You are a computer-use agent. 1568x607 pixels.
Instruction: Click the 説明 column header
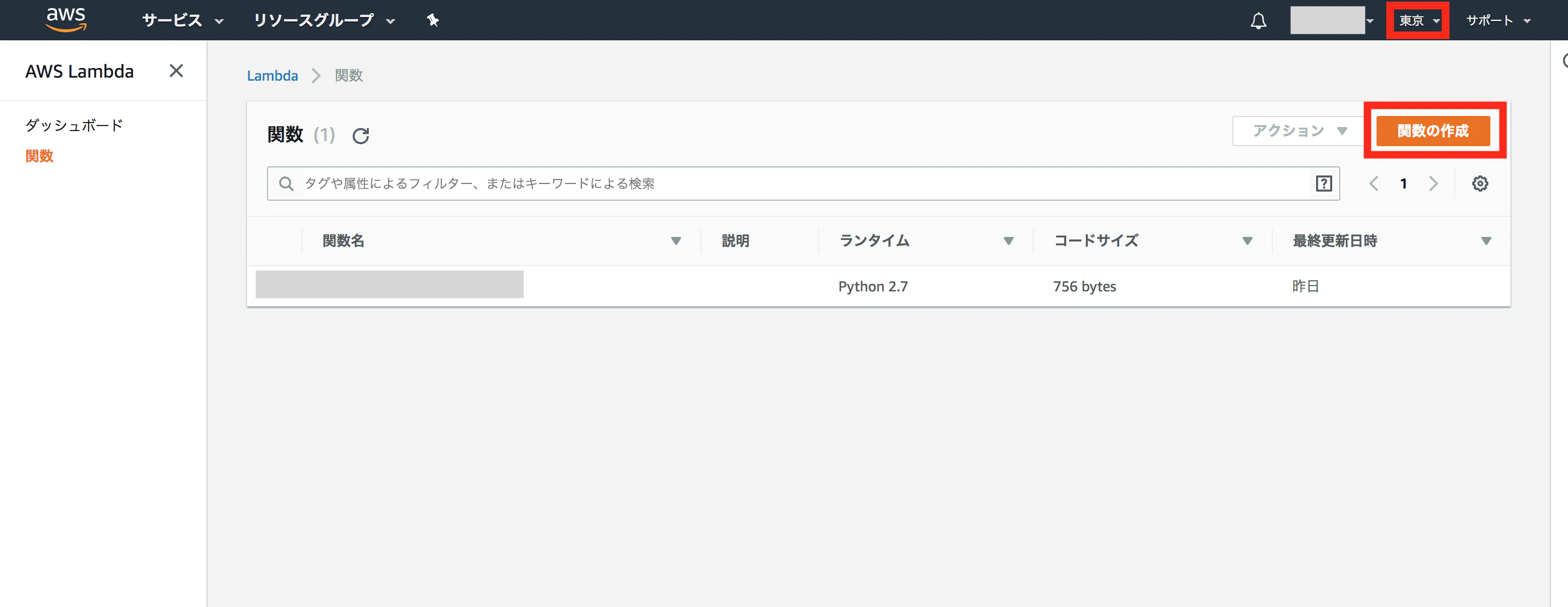pos(735,241)
